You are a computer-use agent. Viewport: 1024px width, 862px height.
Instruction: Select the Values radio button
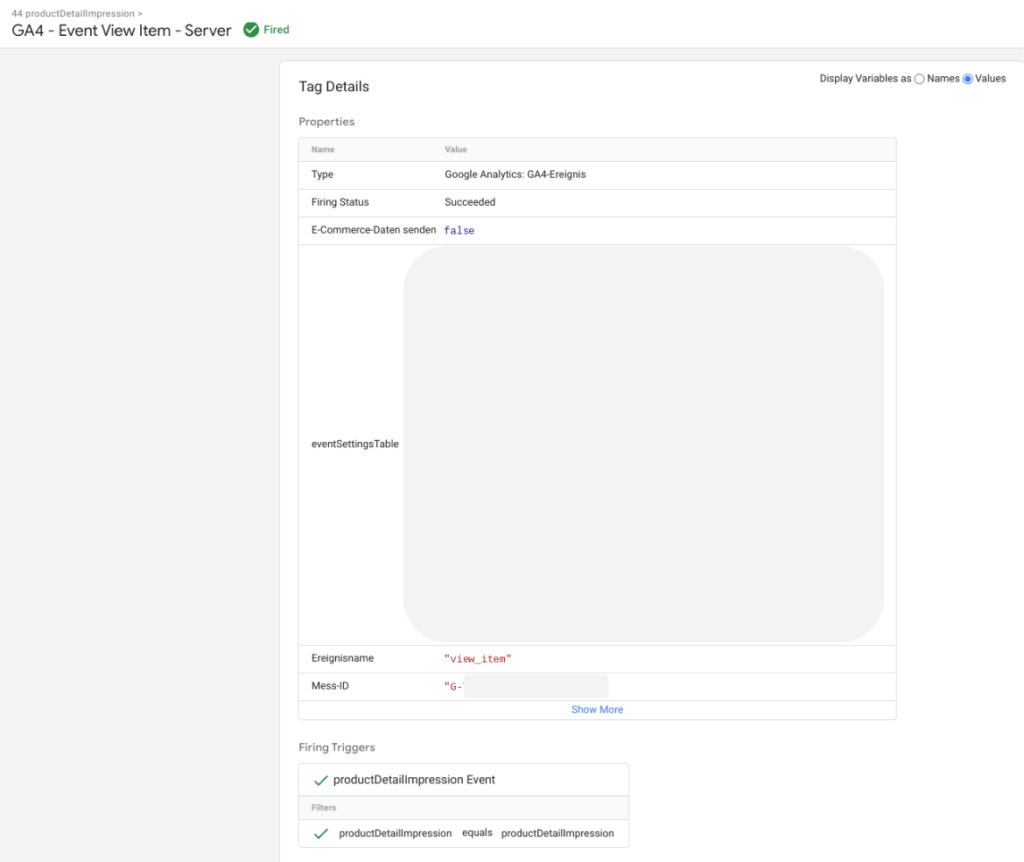click(966, 78)
